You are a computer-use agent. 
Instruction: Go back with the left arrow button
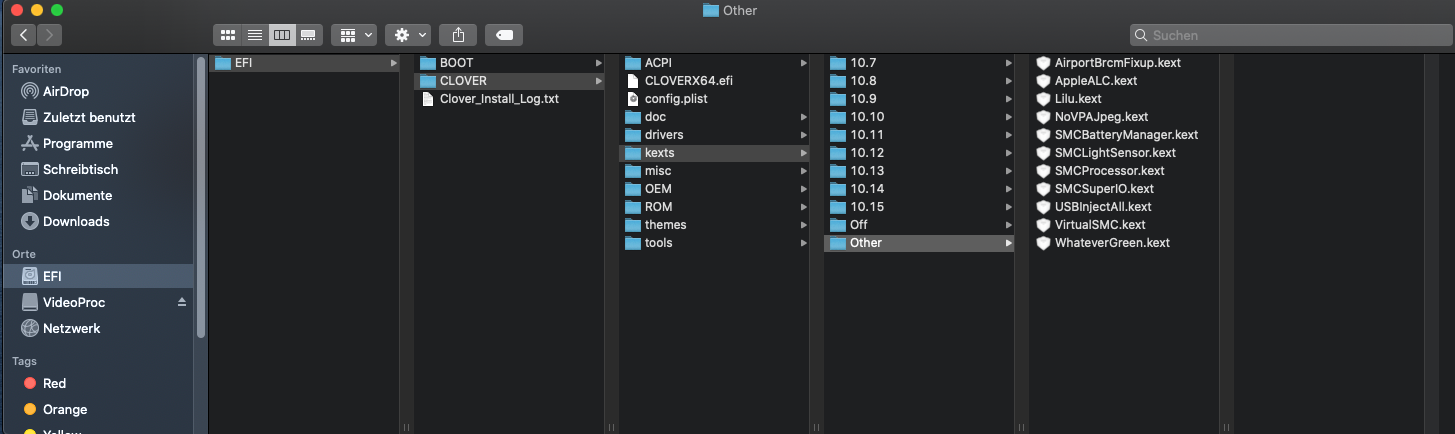[x=24, y=35]
